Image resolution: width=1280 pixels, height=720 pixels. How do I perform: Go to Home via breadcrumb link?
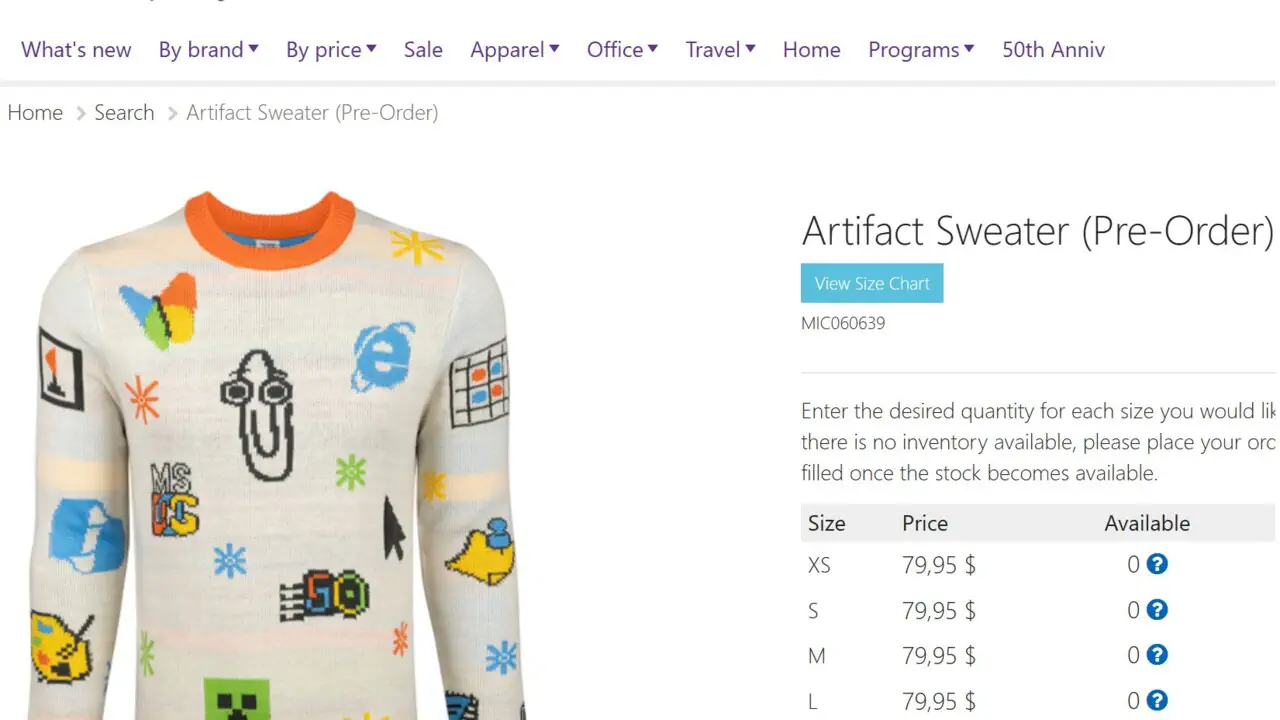click(35, 113)
